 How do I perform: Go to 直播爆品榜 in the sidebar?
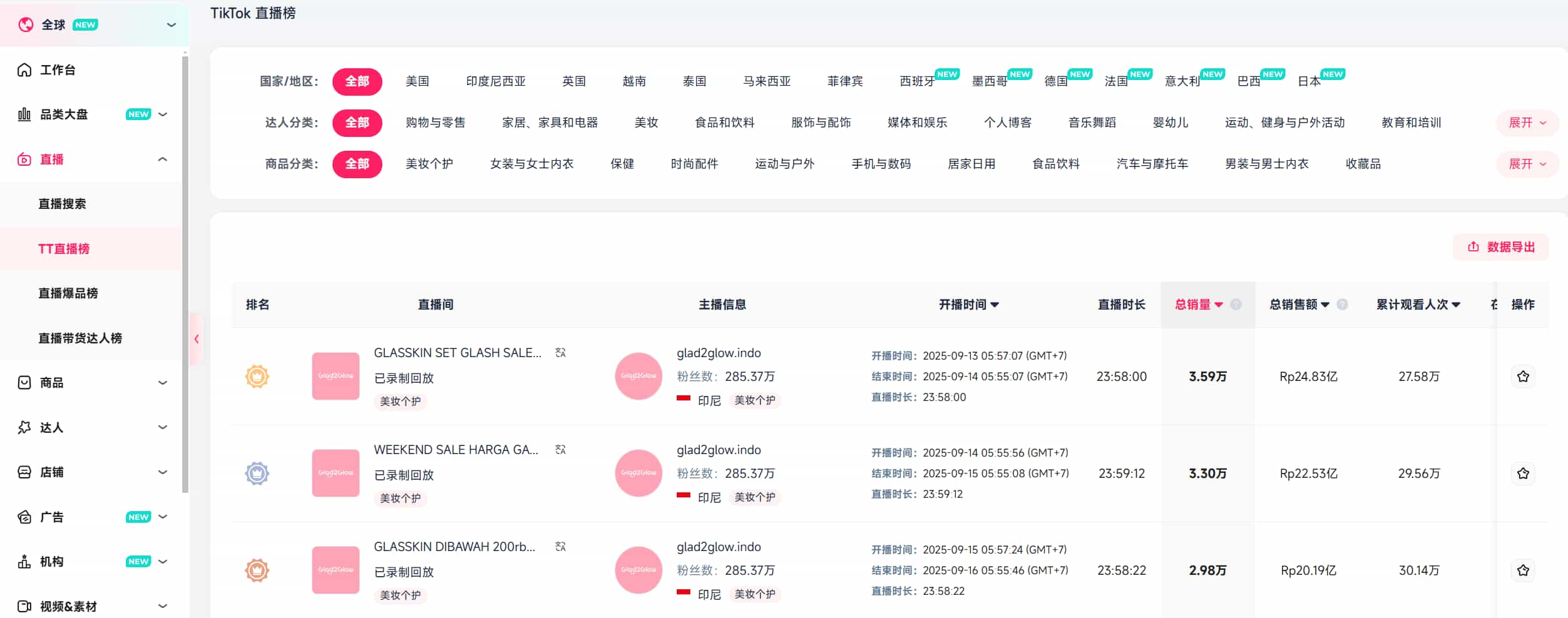(68, 293)
